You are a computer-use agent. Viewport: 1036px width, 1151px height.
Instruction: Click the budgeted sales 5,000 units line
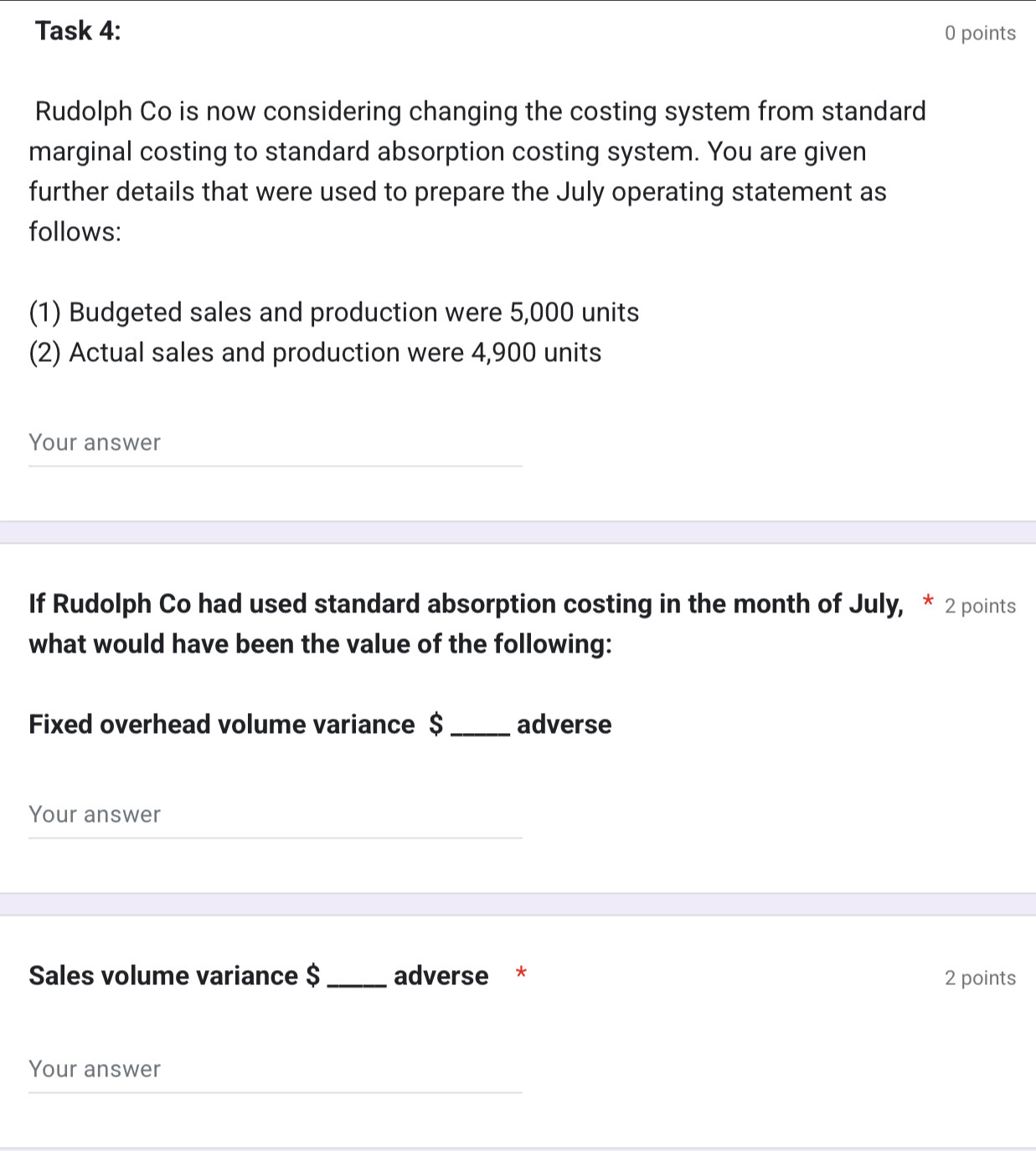coord(333,312)
